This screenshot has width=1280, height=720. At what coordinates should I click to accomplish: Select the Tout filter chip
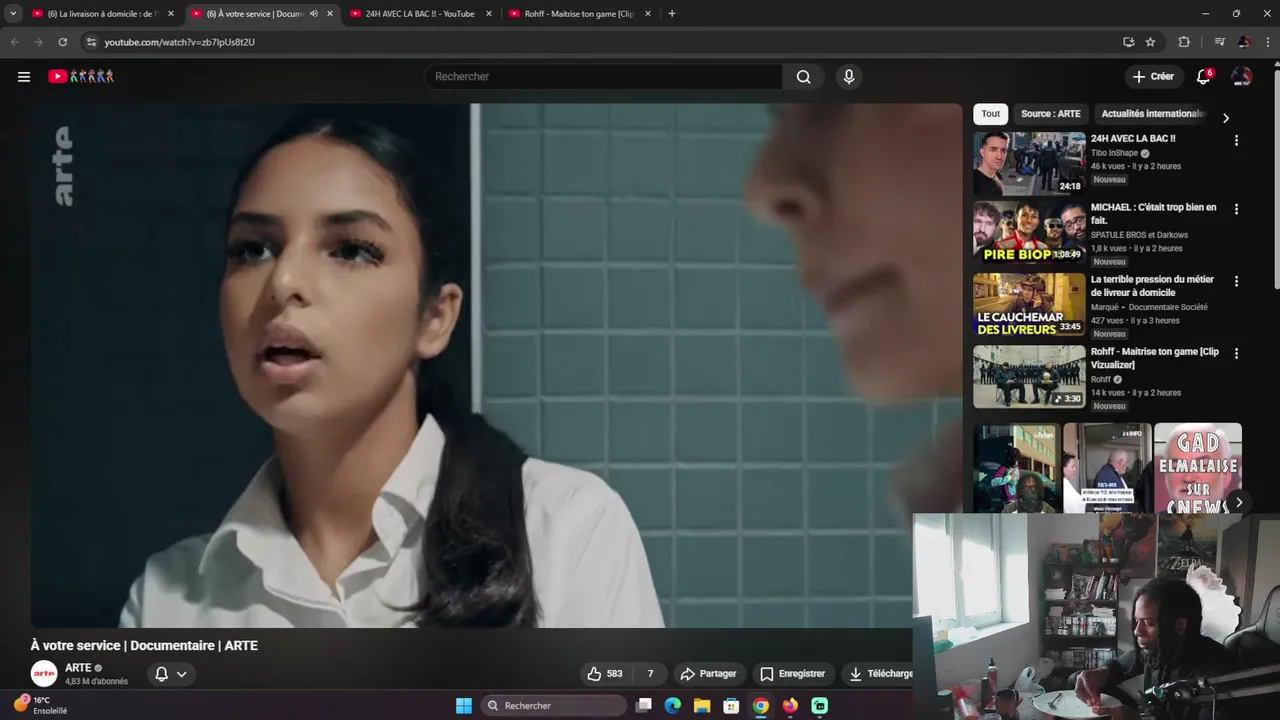pyautogui.click(x=990, y=114)
